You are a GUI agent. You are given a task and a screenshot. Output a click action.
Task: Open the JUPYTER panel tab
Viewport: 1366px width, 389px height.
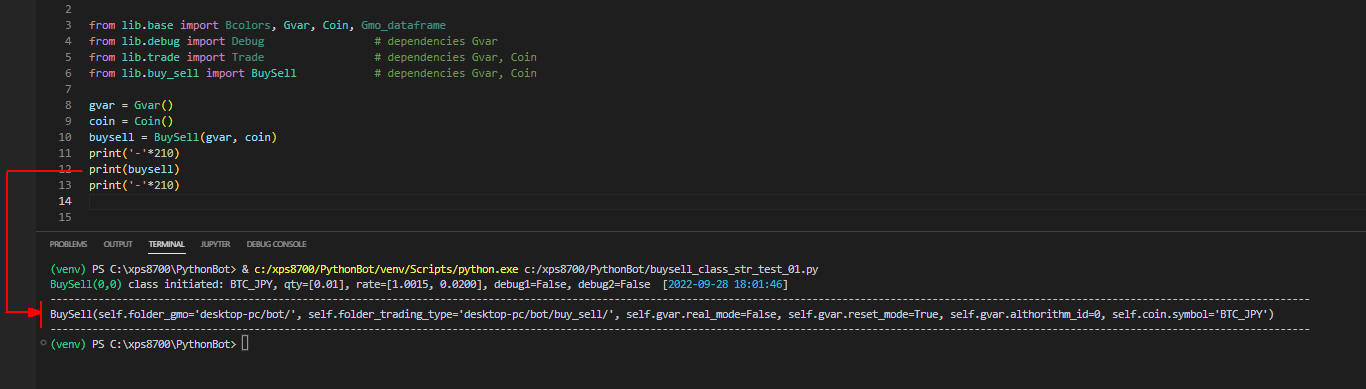click(x=215, y=244)
